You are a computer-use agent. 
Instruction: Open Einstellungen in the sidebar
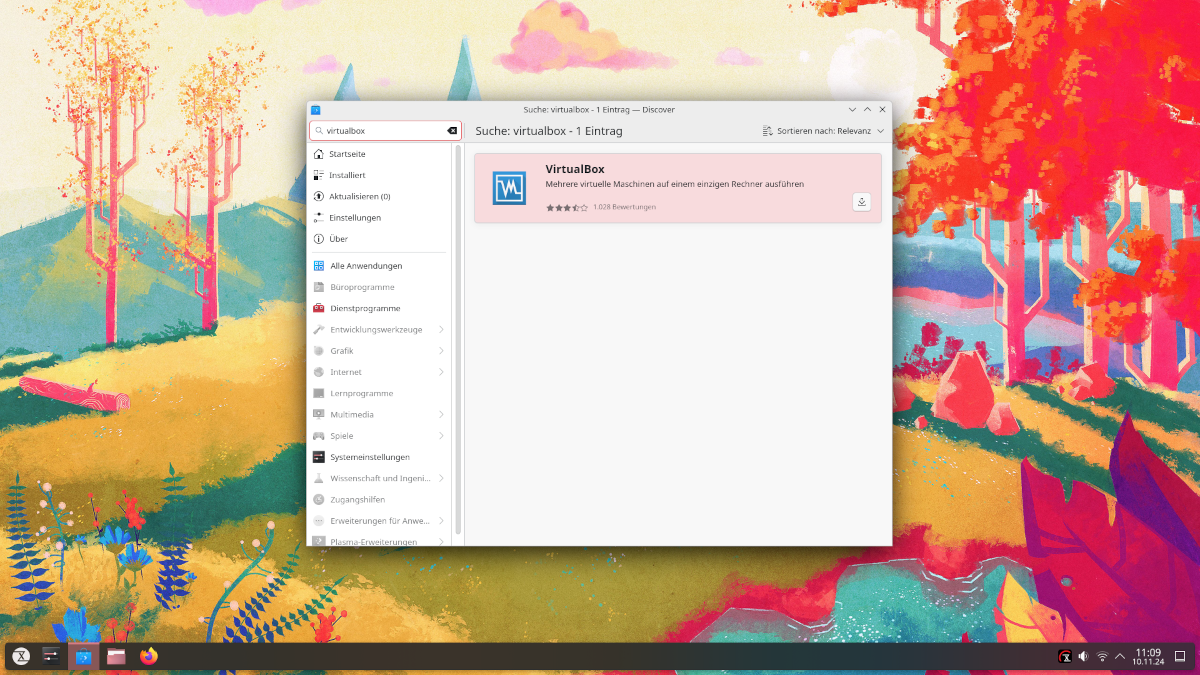[x=380, y=218]
